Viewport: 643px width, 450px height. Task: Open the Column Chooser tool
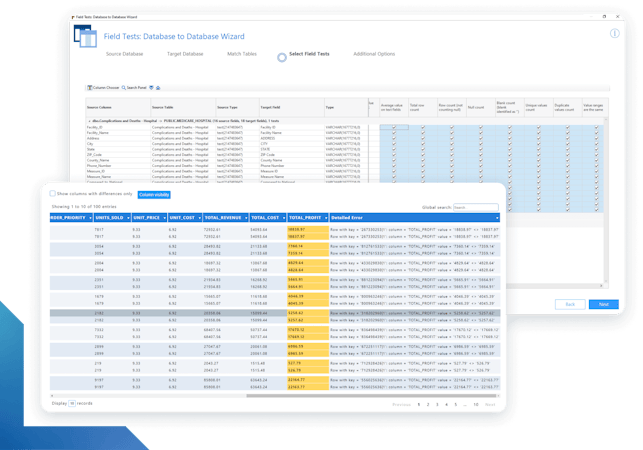pyautogui.click(x=103, y=88)
